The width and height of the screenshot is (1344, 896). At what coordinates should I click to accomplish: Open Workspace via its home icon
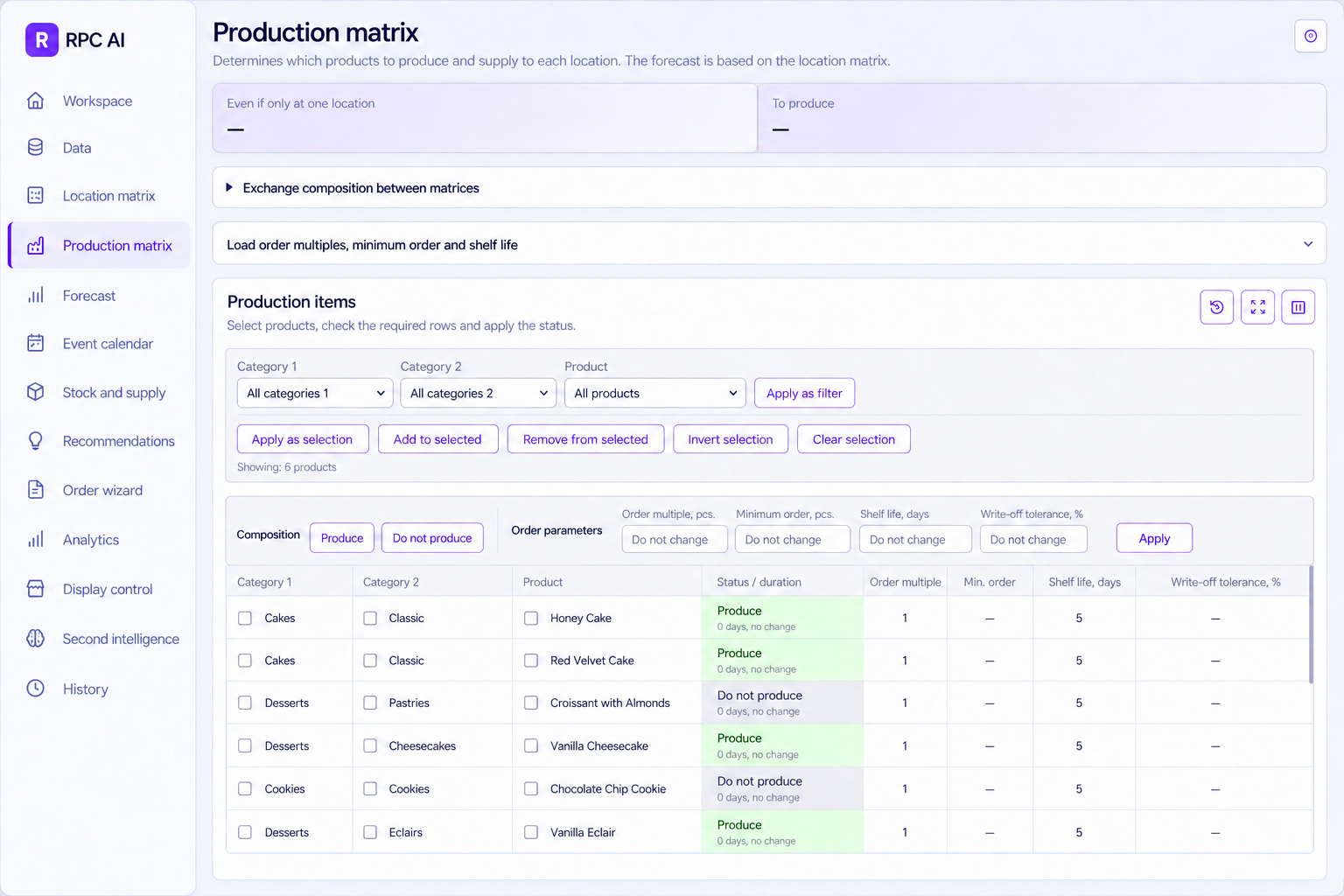(x=36, y=101)
